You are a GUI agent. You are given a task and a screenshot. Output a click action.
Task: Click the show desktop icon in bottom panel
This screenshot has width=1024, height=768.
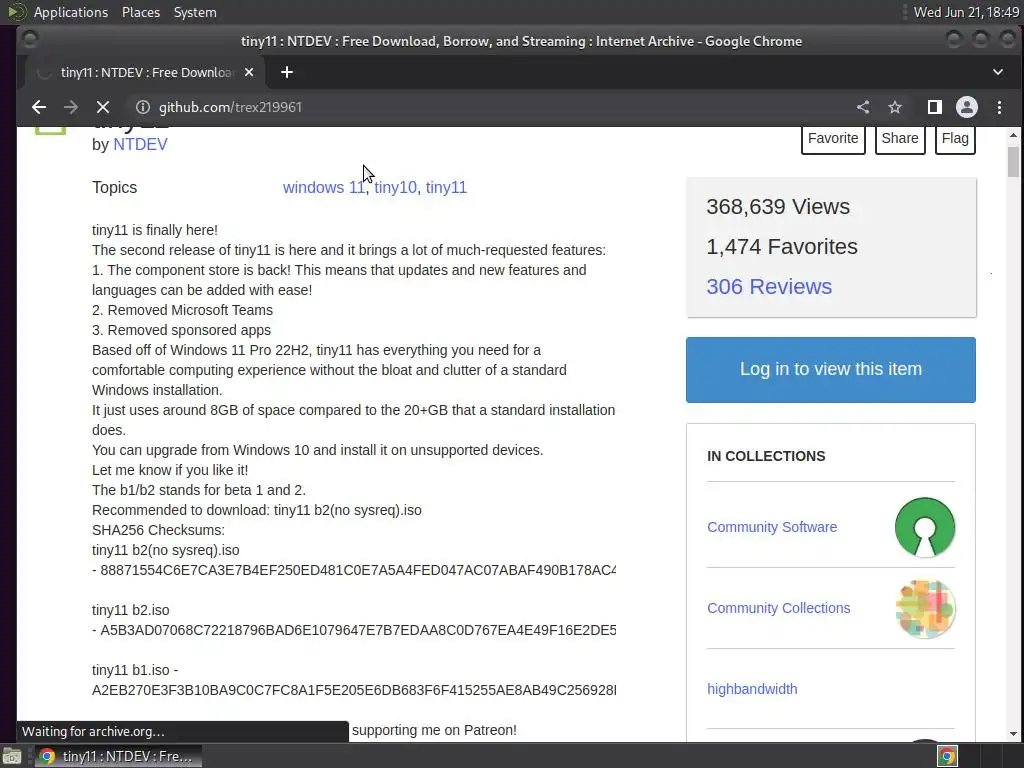[x=12, y=756]
